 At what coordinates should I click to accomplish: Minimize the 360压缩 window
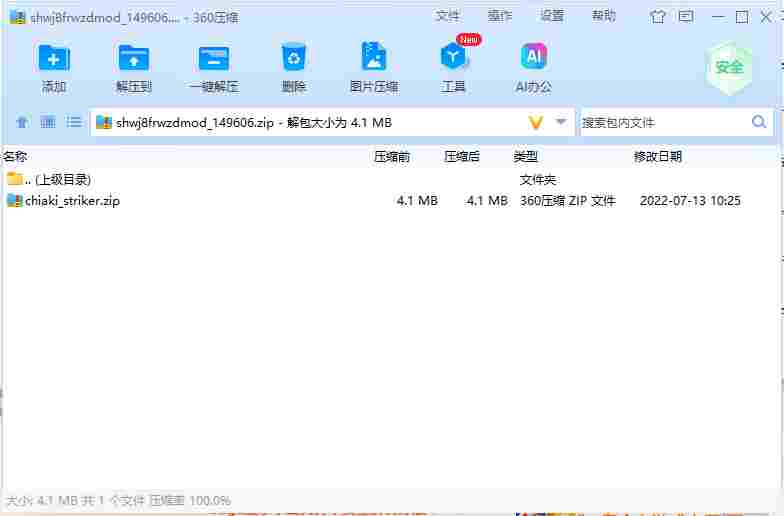718,17
